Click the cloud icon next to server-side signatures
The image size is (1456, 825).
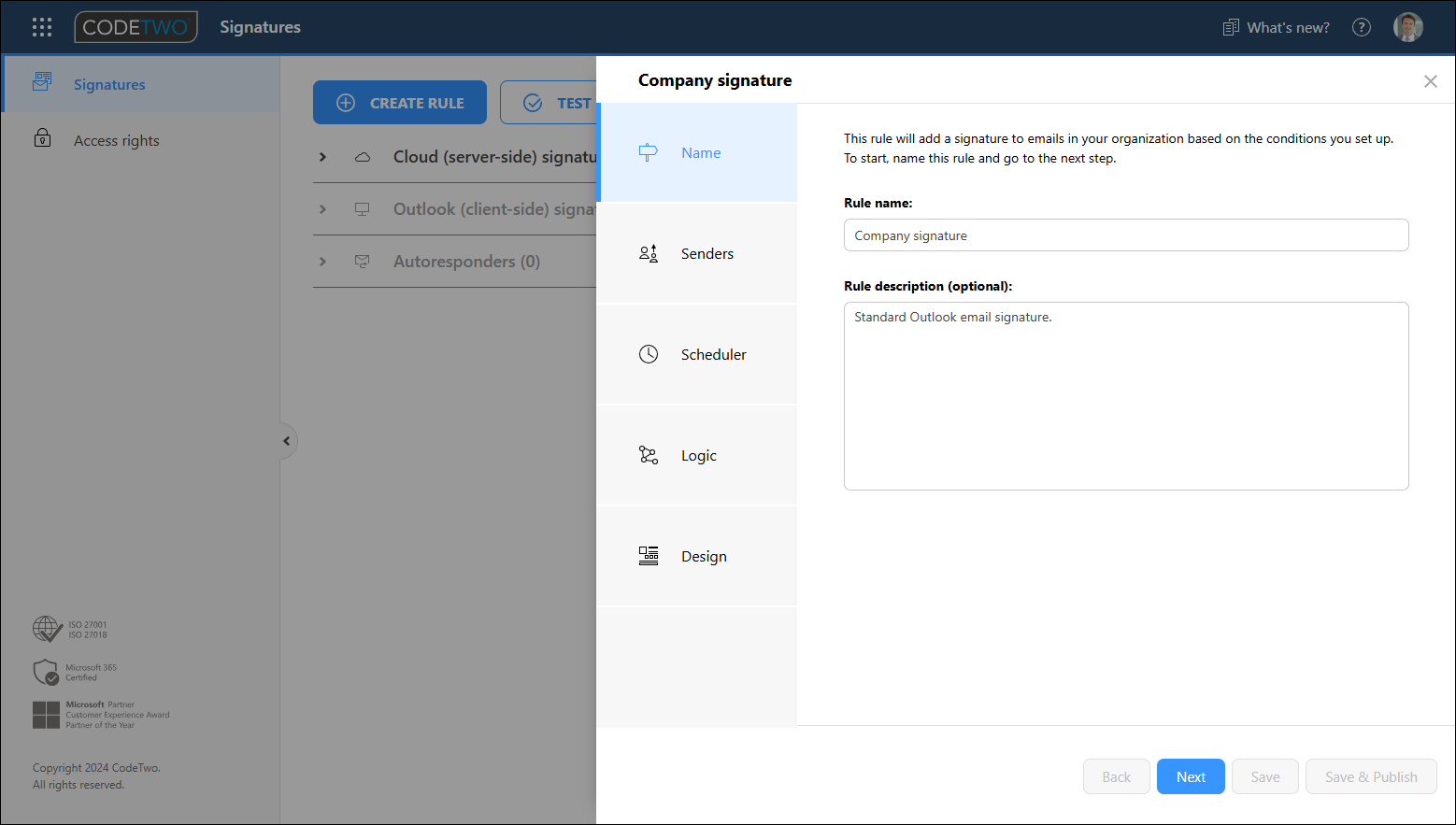coord(362,156)
